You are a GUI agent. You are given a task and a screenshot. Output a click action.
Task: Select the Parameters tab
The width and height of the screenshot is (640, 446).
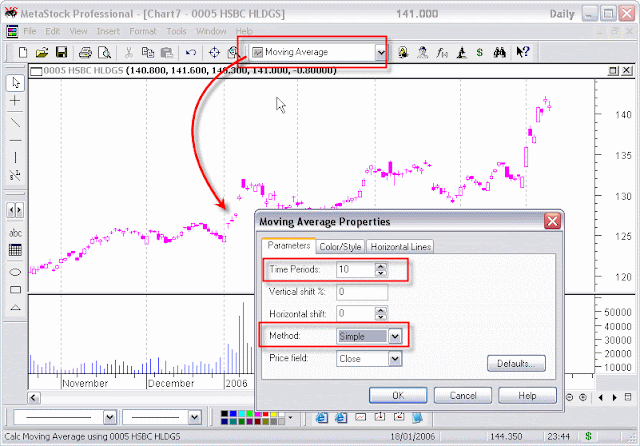tap(289, 245)
